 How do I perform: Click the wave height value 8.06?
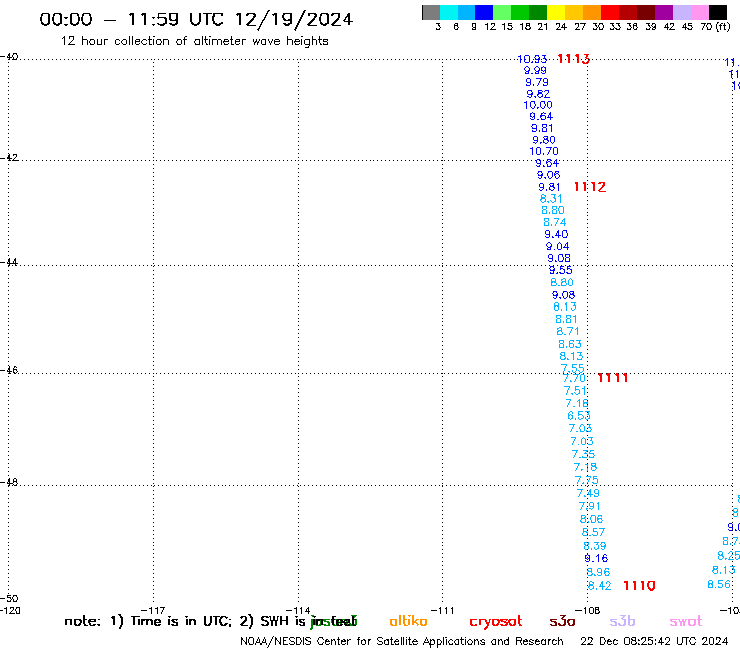coord(591,519)
